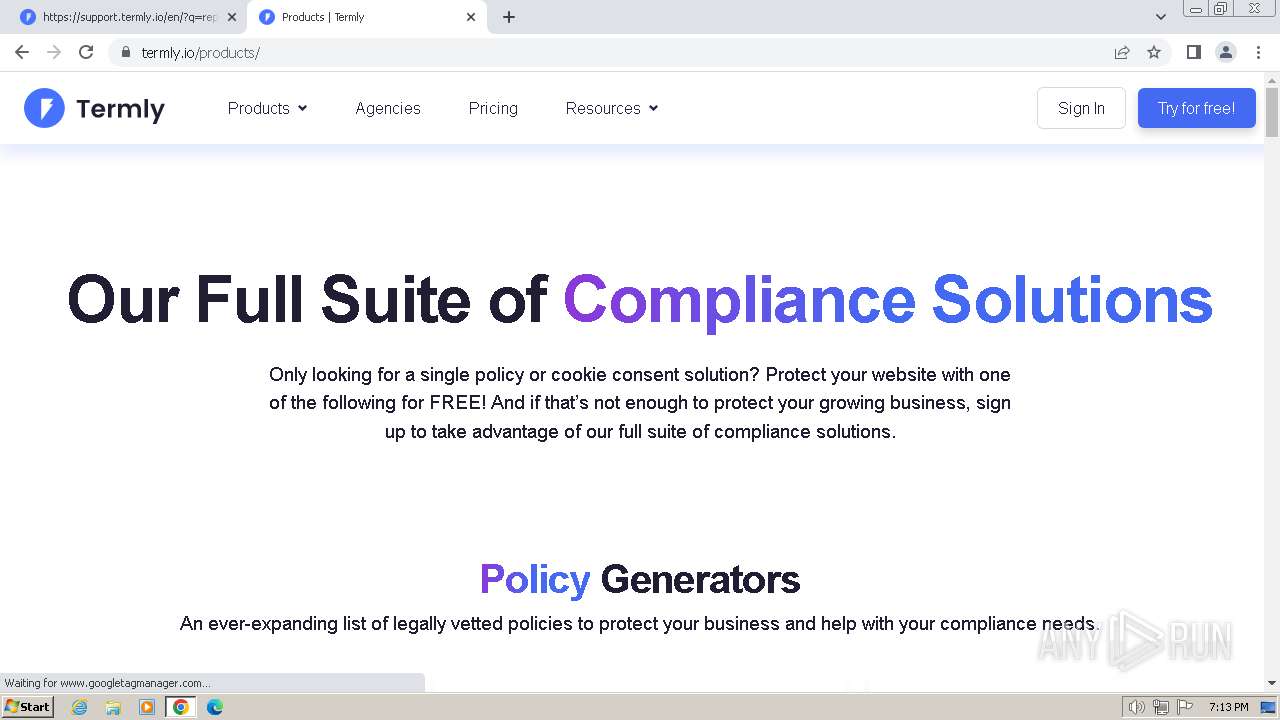Click the scrollbar down arrow
Viewport: 1280px width, 720px height.
click(x=1272, y=683)
